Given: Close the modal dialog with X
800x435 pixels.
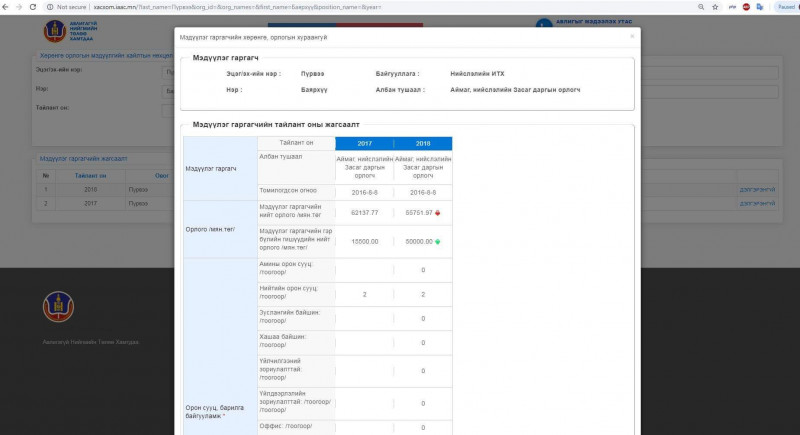Looking at the screenshot, I should (x=631, y=36).
